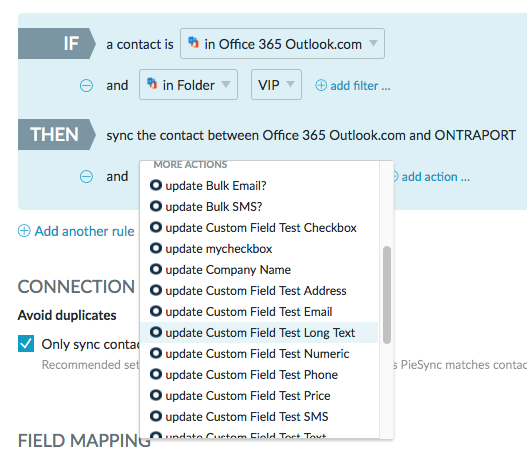Open the VIP folder dropdown
This screenshot has width=527, height=455.
point(276,85)
